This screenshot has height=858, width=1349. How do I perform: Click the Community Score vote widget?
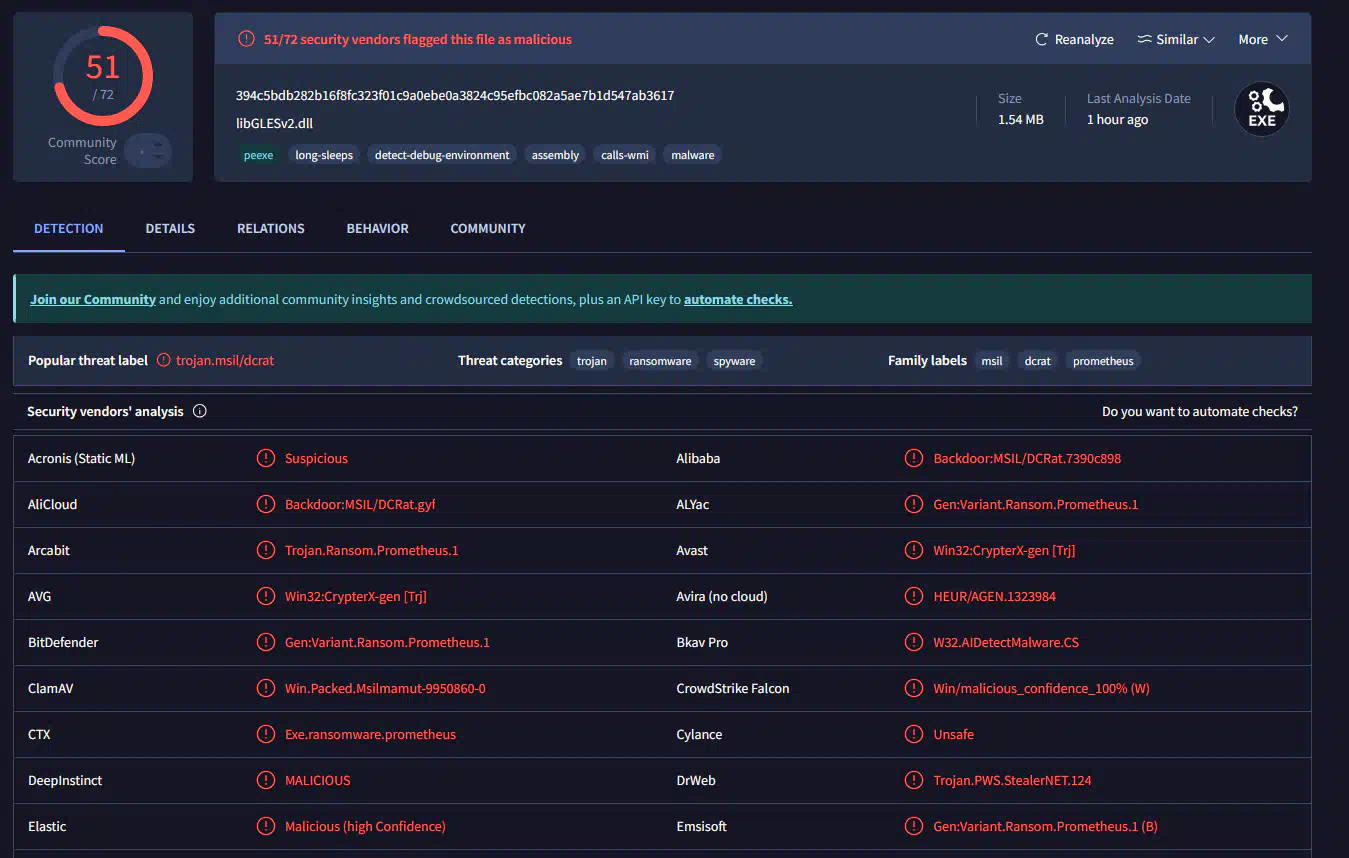150,151
